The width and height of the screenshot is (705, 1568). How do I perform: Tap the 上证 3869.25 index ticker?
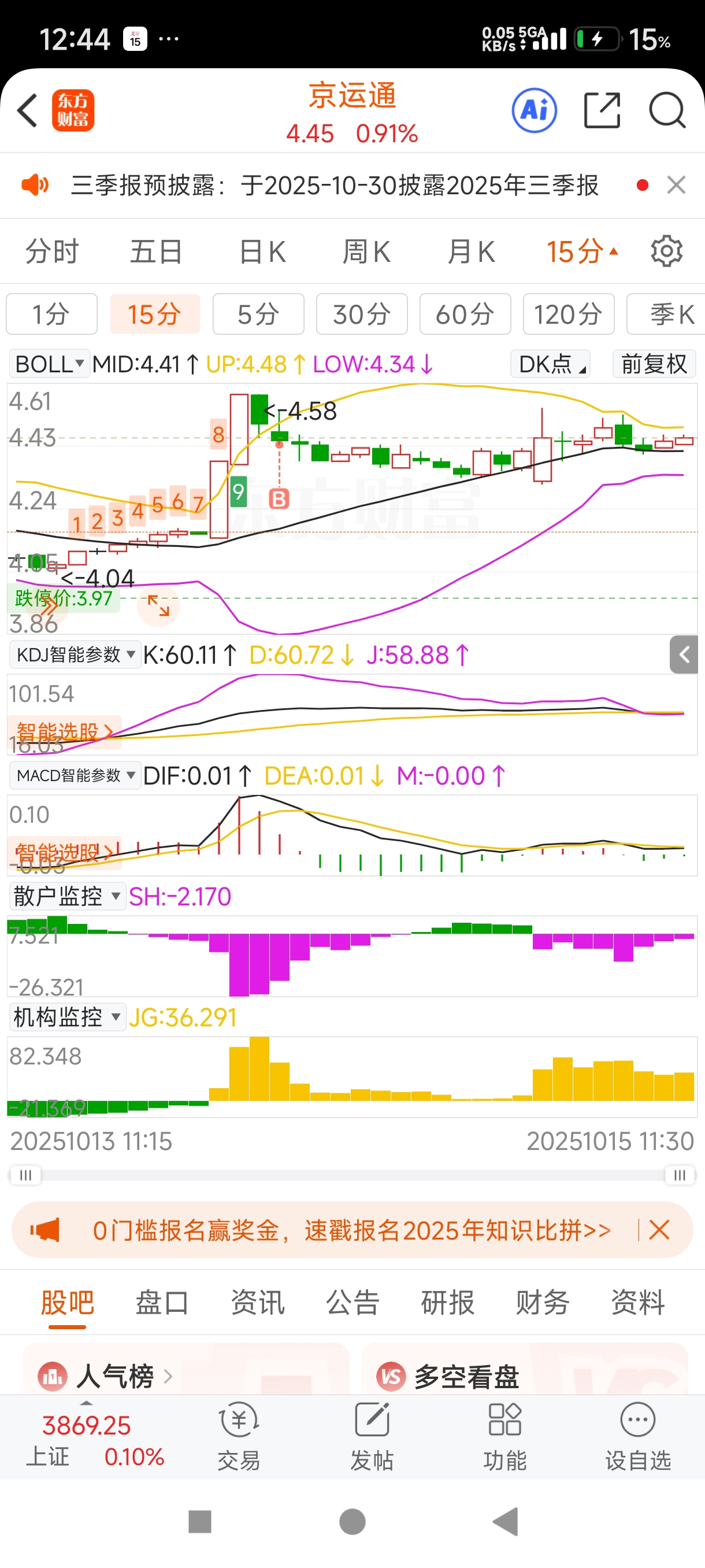[x=94, y=1440]
